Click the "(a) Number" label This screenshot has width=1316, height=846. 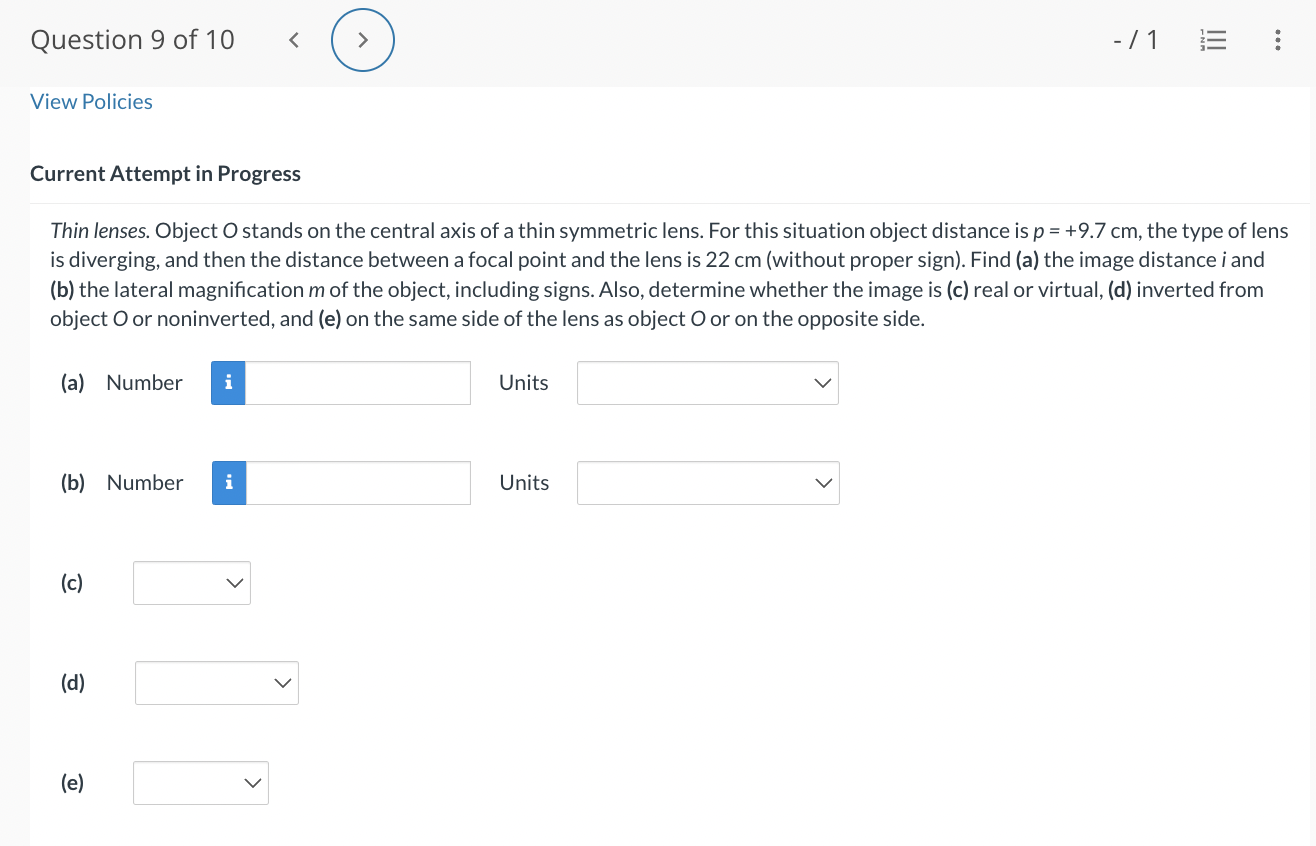pyautogui.click(x=122, y=383)
